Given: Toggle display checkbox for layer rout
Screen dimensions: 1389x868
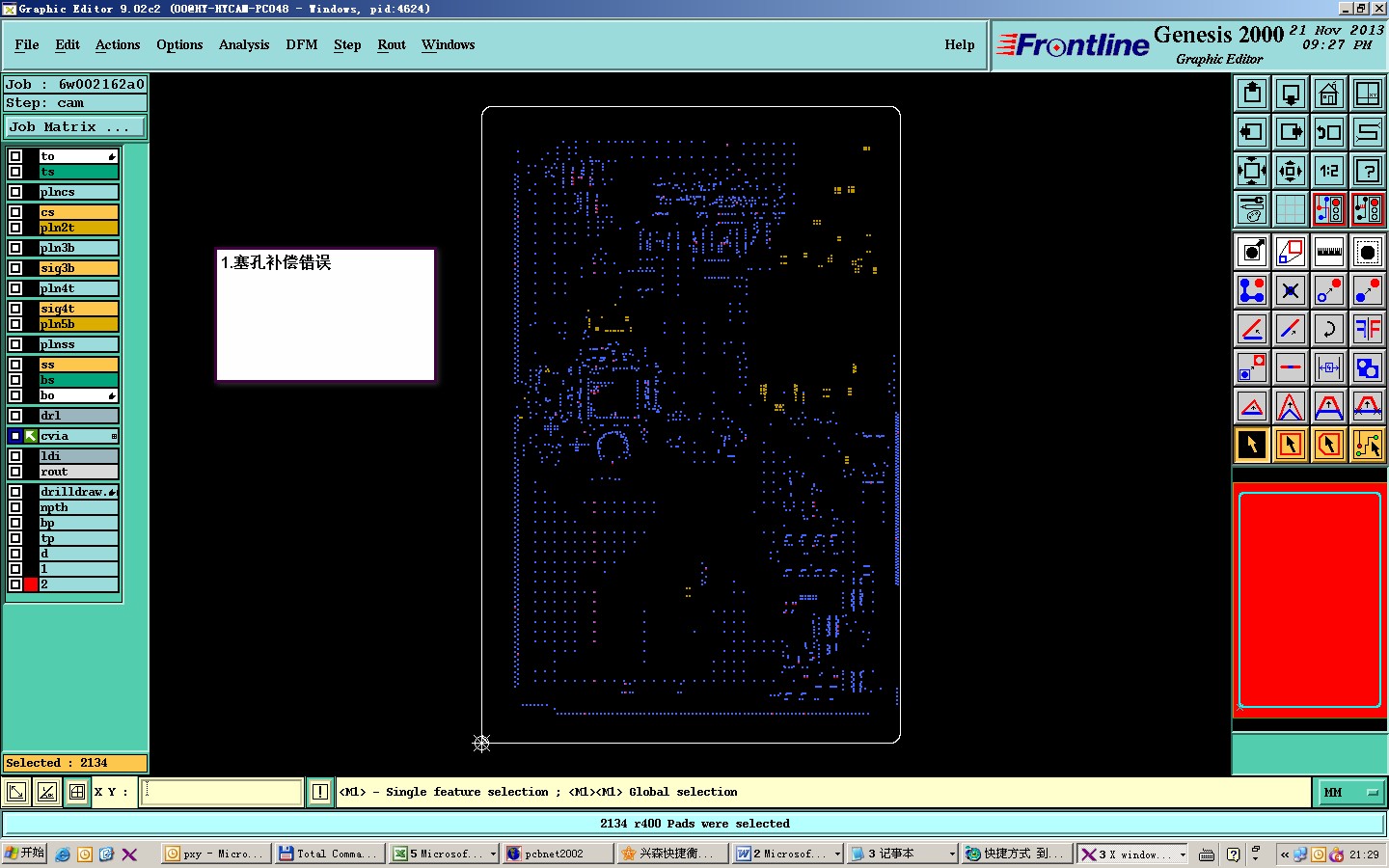Looking at the screenshot, I should [x=15, y=472].
